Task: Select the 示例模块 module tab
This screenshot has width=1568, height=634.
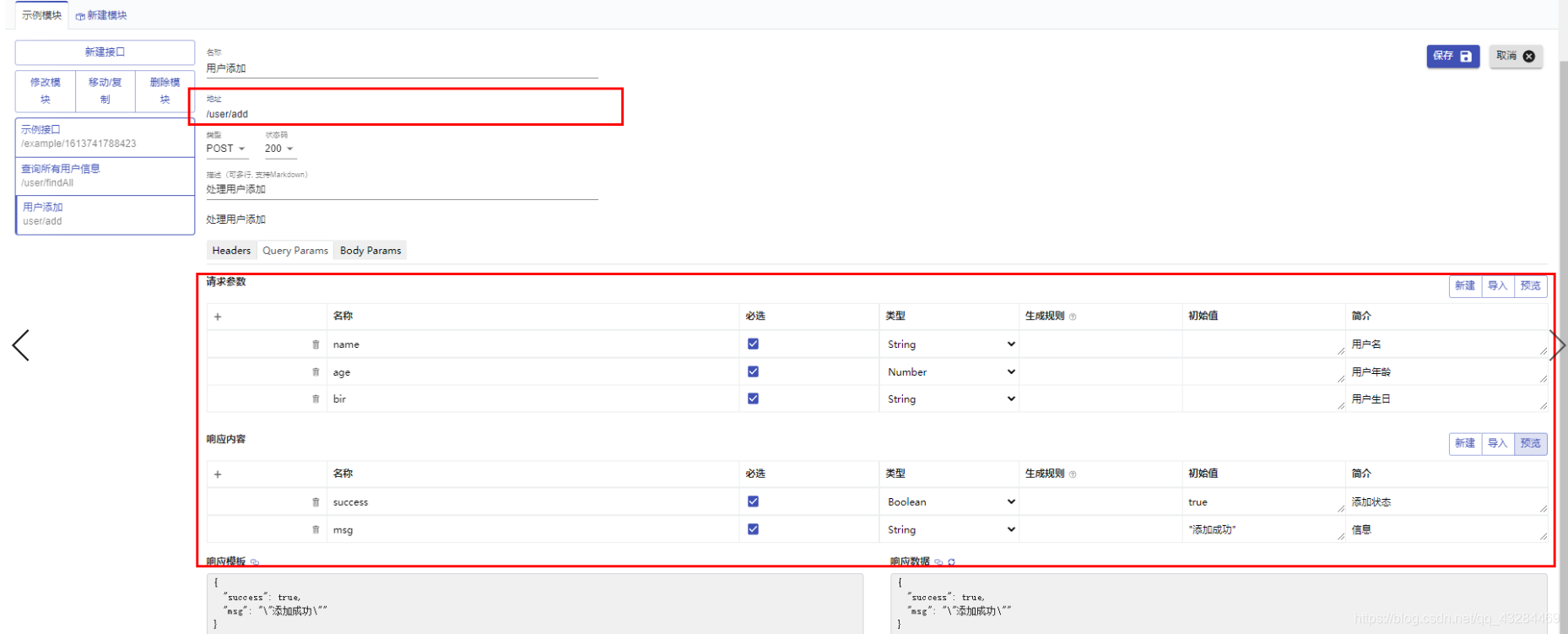Action: tap(41, 15)
